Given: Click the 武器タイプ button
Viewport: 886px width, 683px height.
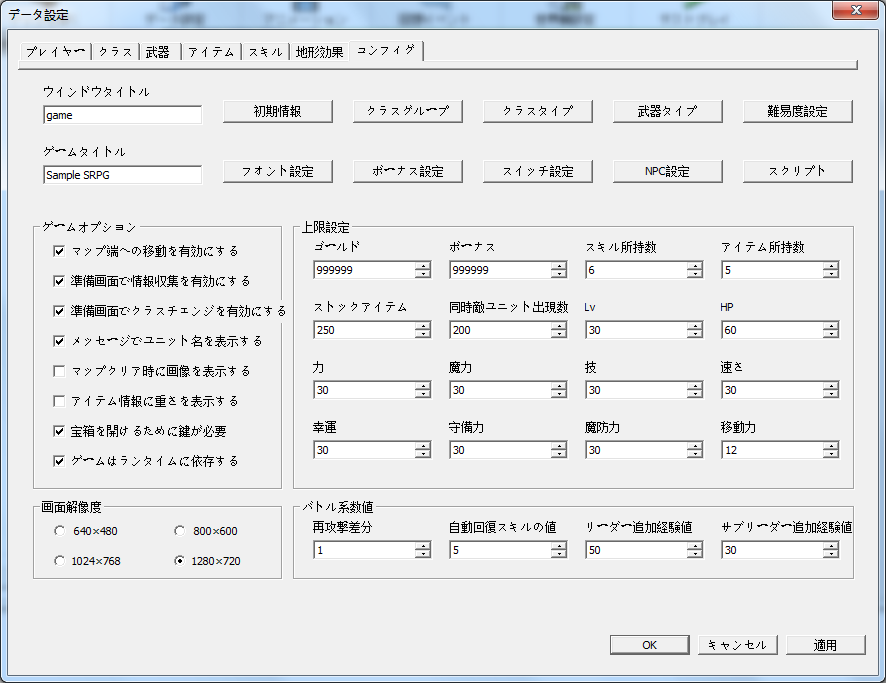Looking at the screenshot, I should tap(667, 111).
